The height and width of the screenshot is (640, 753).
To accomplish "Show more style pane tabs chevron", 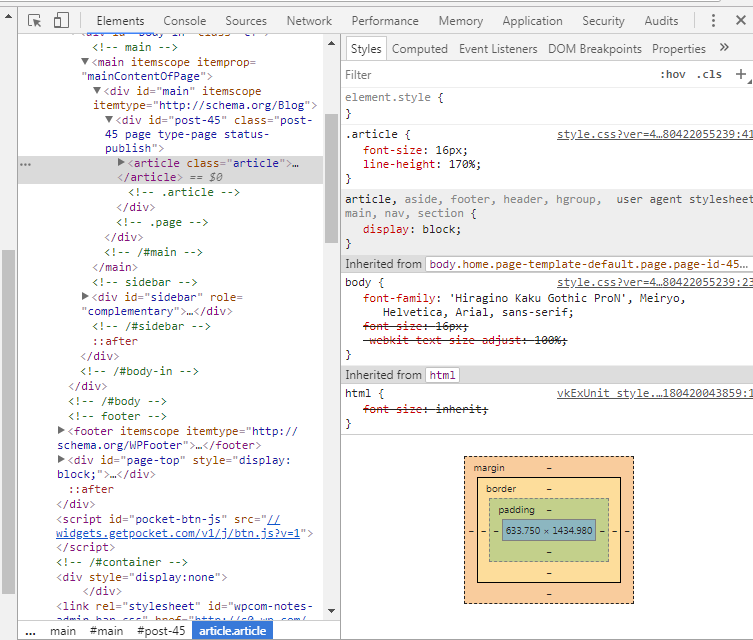I will pyautogui.click(x=724, y=48).
